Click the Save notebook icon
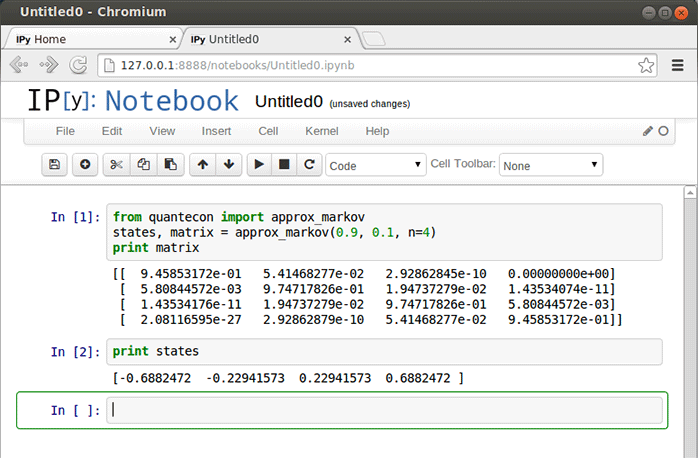 click(x=54, y=165)
